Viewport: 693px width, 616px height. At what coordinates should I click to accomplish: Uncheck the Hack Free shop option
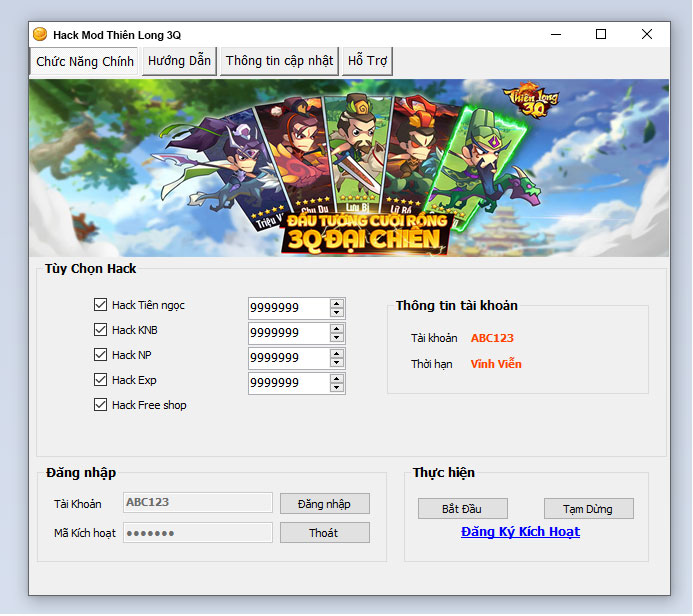coord(100,405)
